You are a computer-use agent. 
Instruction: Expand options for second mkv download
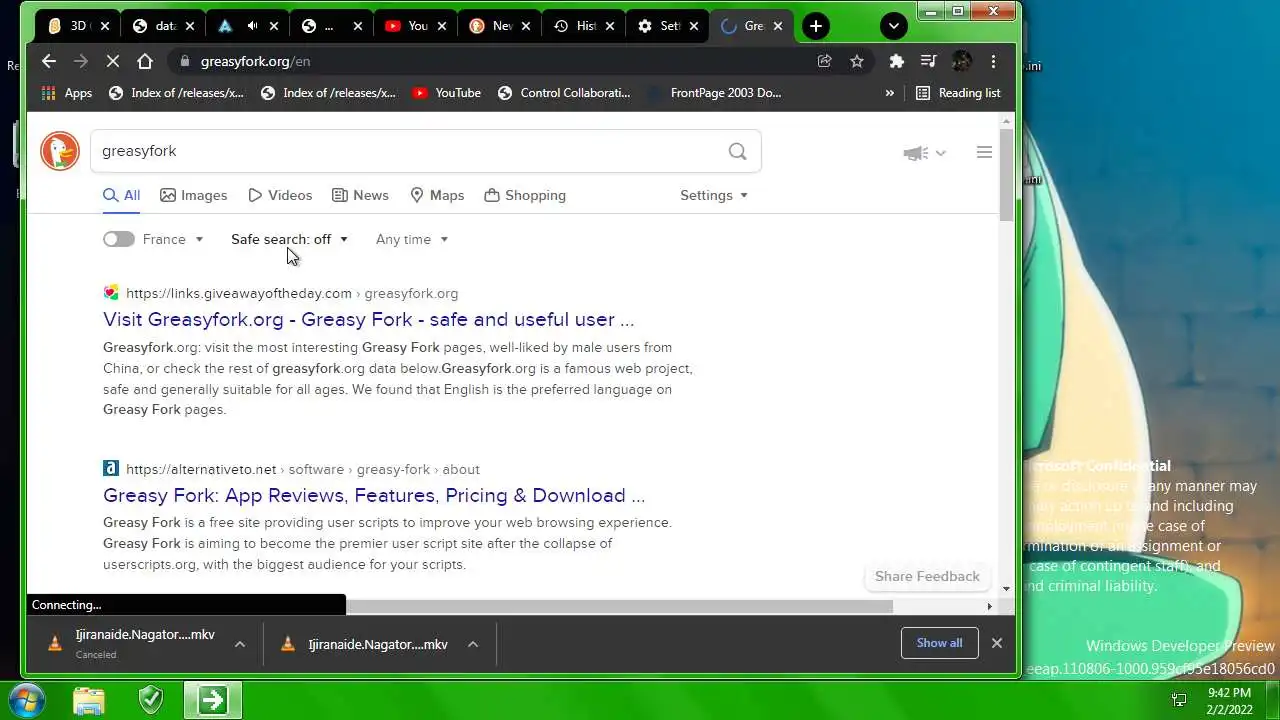473,644
